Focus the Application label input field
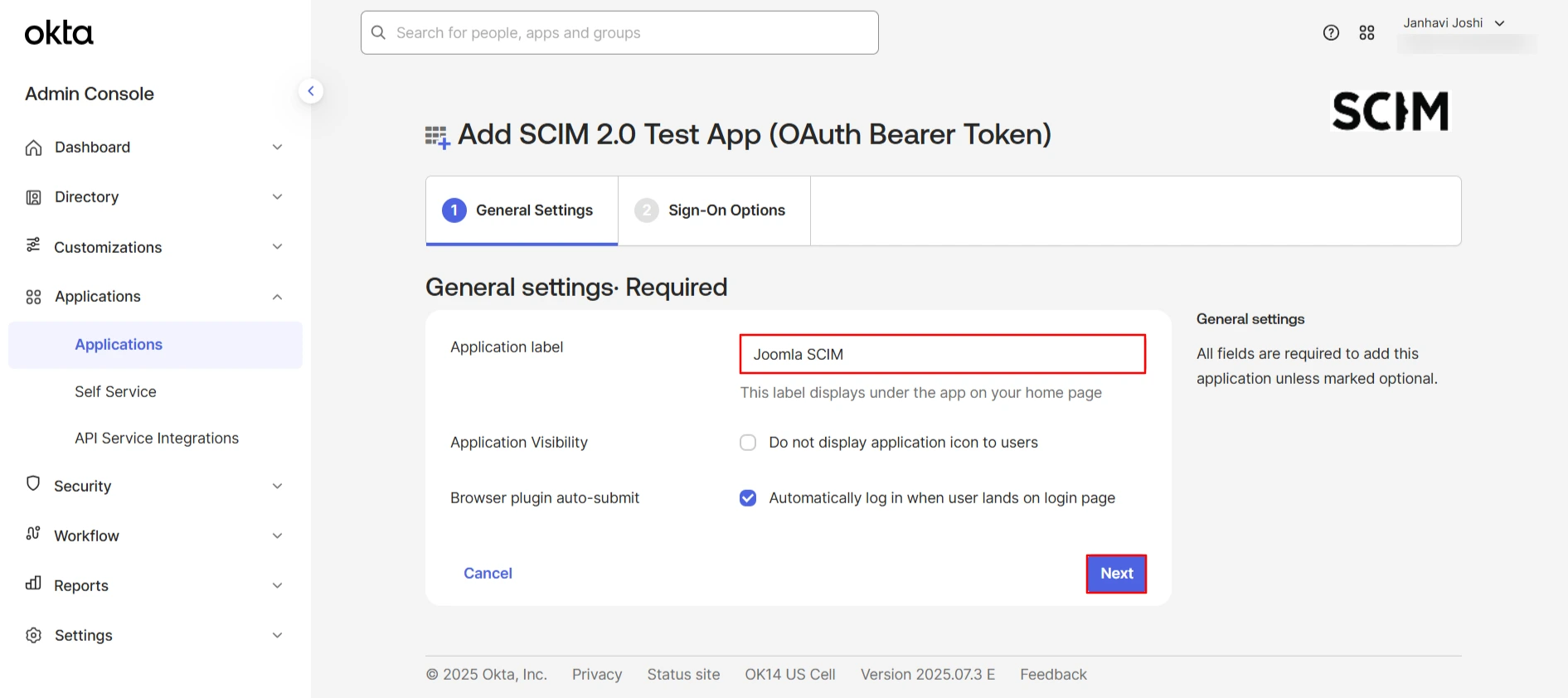The height and width of the screenshot is (698, 1568). (943, 354)
